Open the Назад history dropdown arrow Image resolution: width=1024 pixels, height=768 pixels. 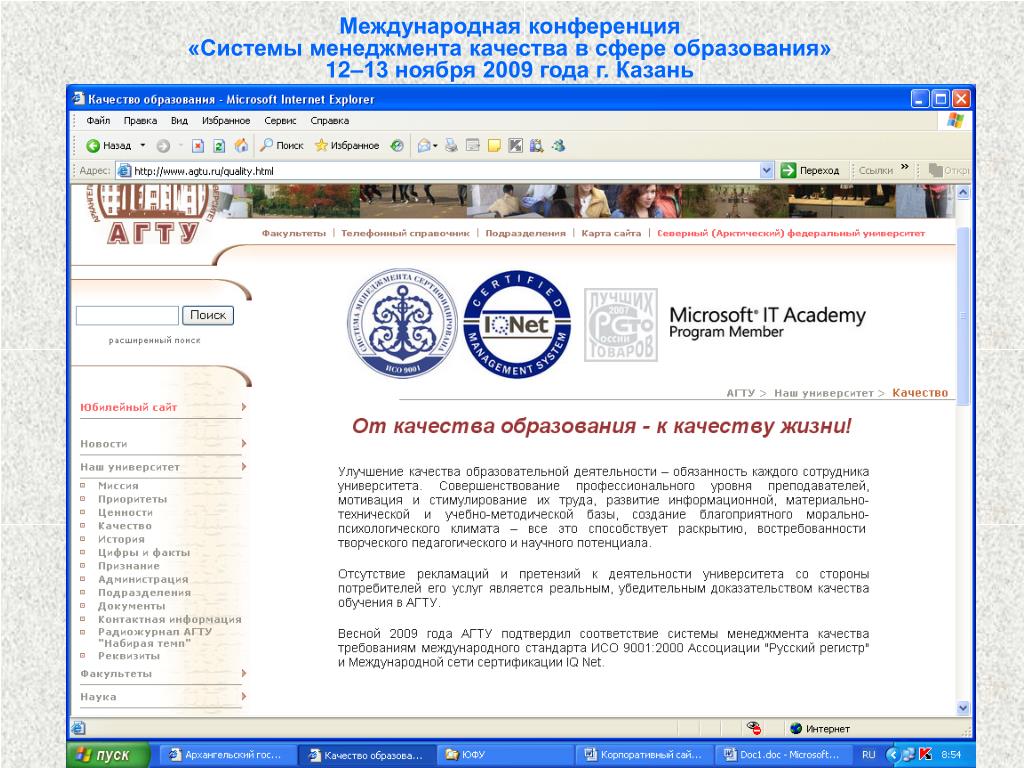click(x=143, y=146)
